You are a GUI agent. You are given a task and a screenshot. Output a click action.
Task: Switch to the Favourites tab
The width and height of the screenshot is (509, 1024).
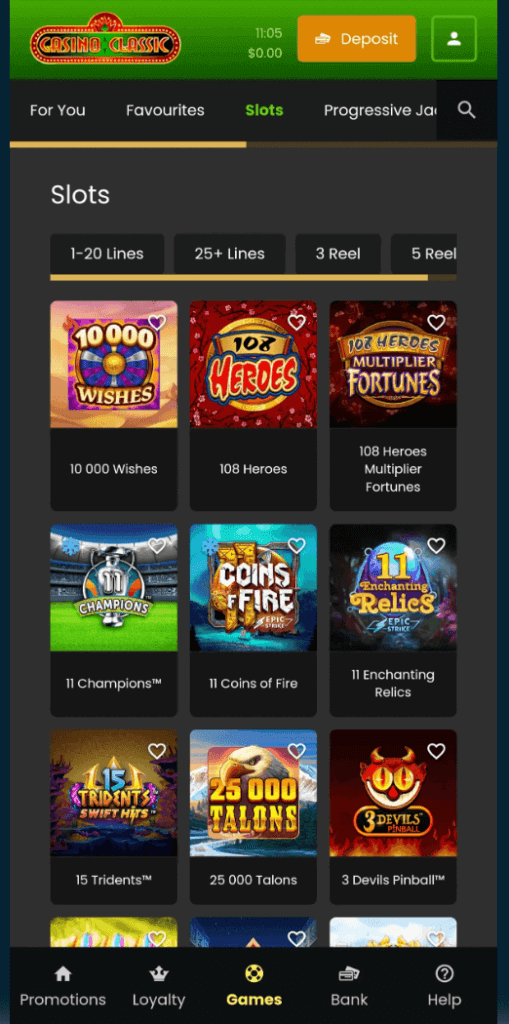click(x=165, y=110)
